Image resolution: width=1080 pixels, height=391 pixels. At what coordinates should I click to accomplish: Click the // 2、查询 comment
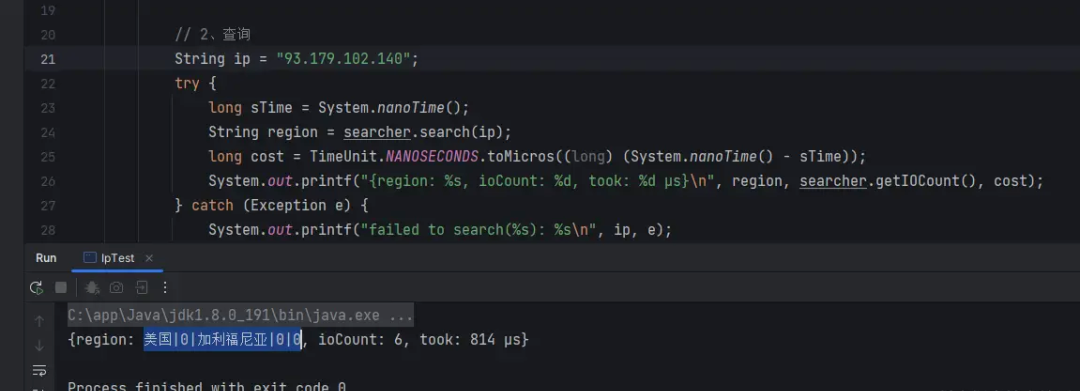213,34
